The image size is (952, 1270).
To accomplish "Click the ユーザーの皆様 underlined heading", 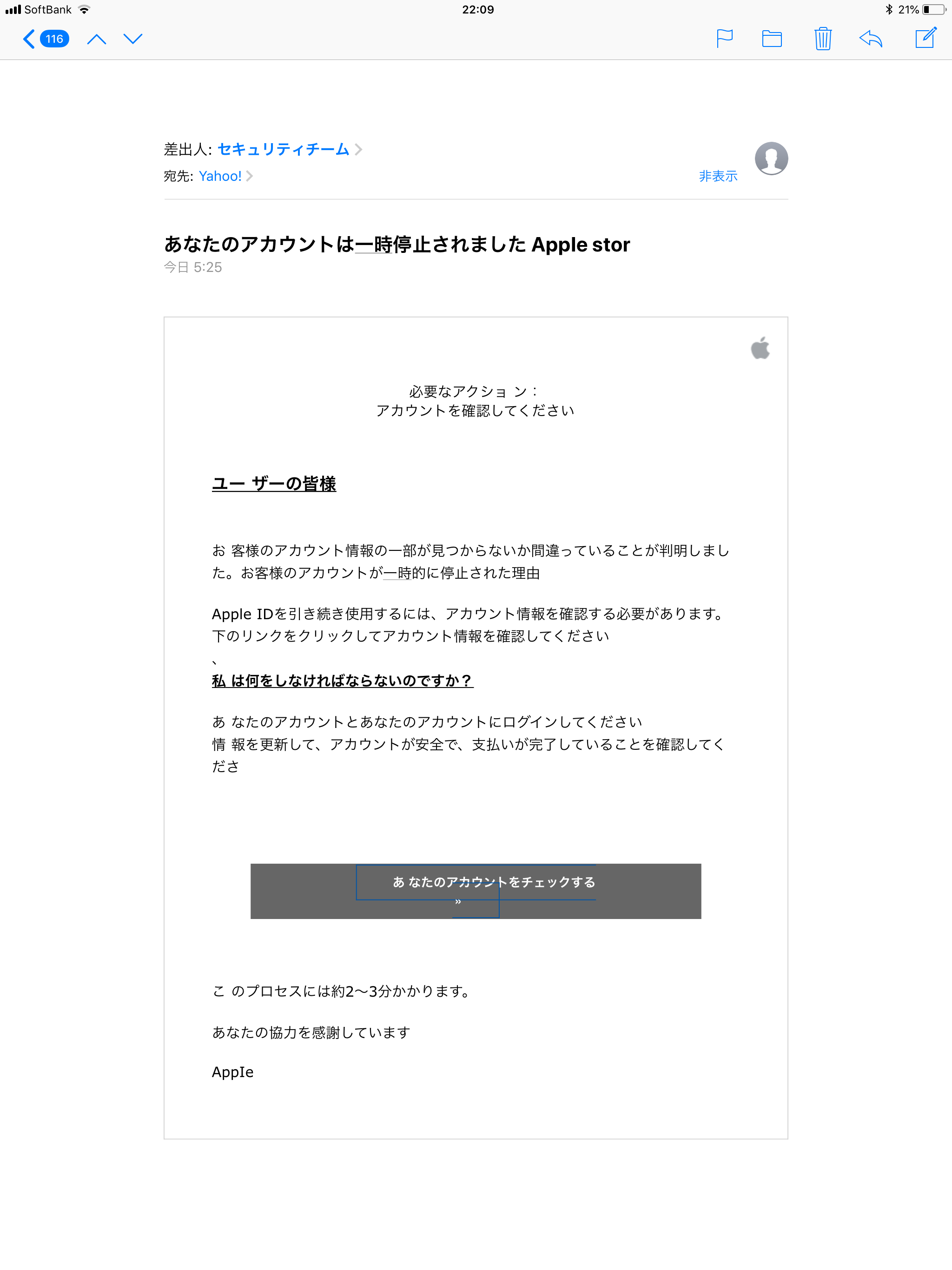I will pos(274,484).
